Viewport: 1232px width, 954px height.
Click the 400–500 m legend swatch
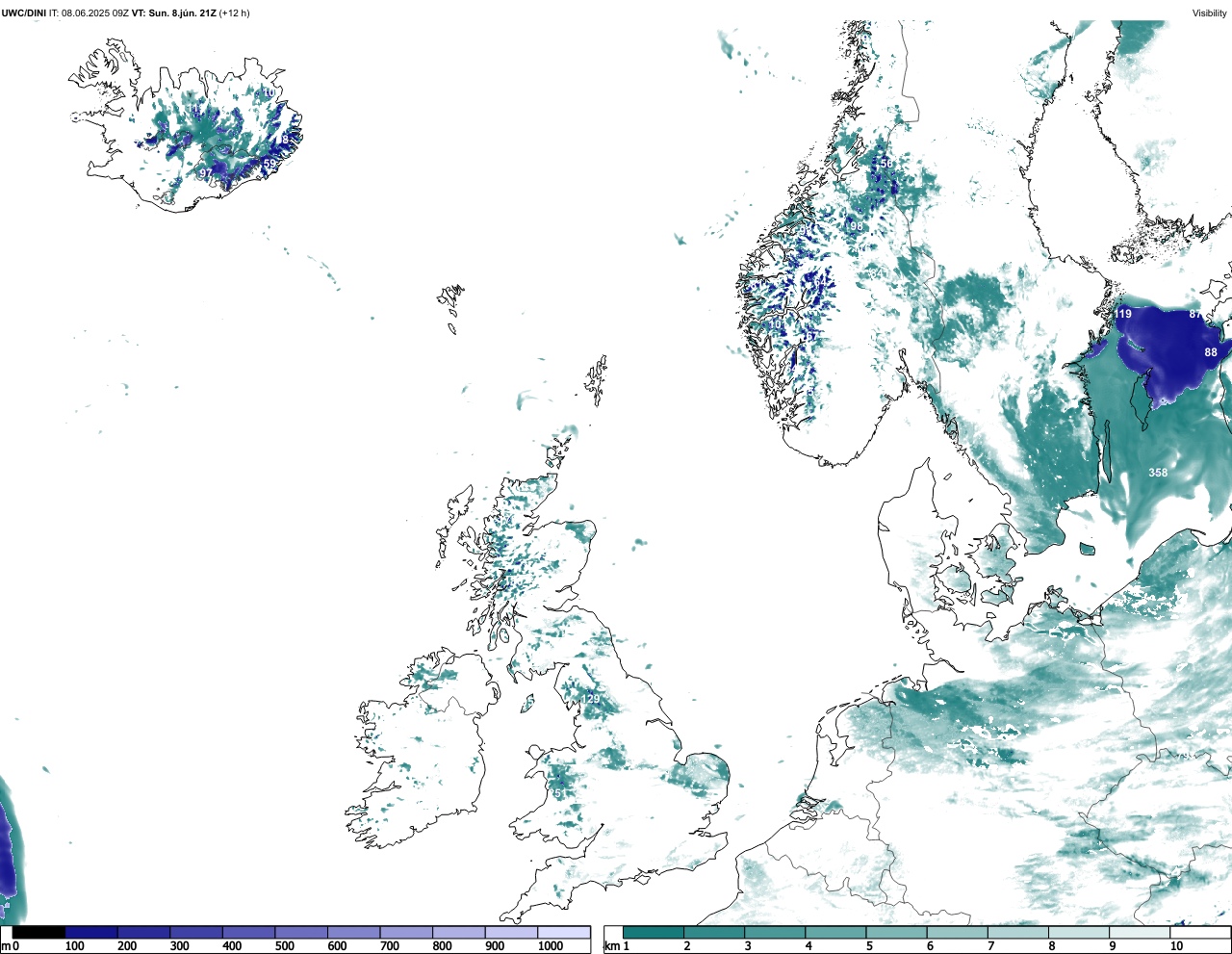pos(249,932)
